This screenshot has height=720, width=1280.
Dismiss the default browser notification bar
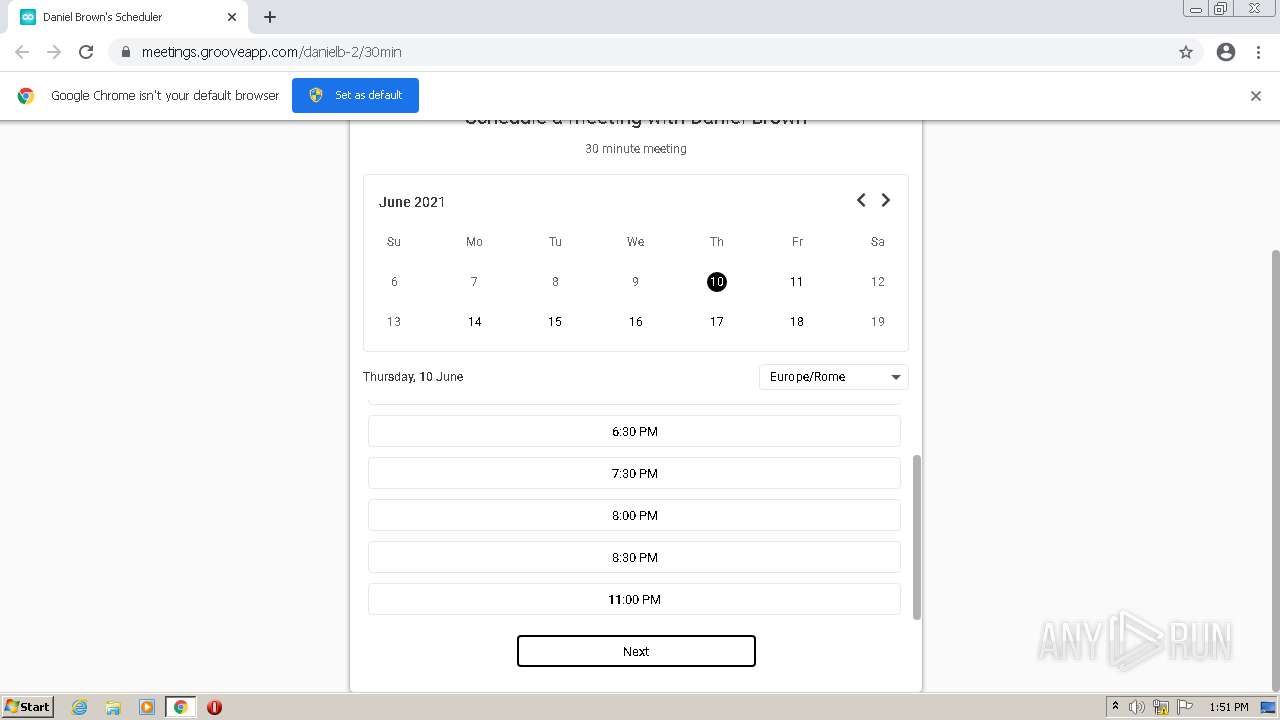[x=1256, y=96]
